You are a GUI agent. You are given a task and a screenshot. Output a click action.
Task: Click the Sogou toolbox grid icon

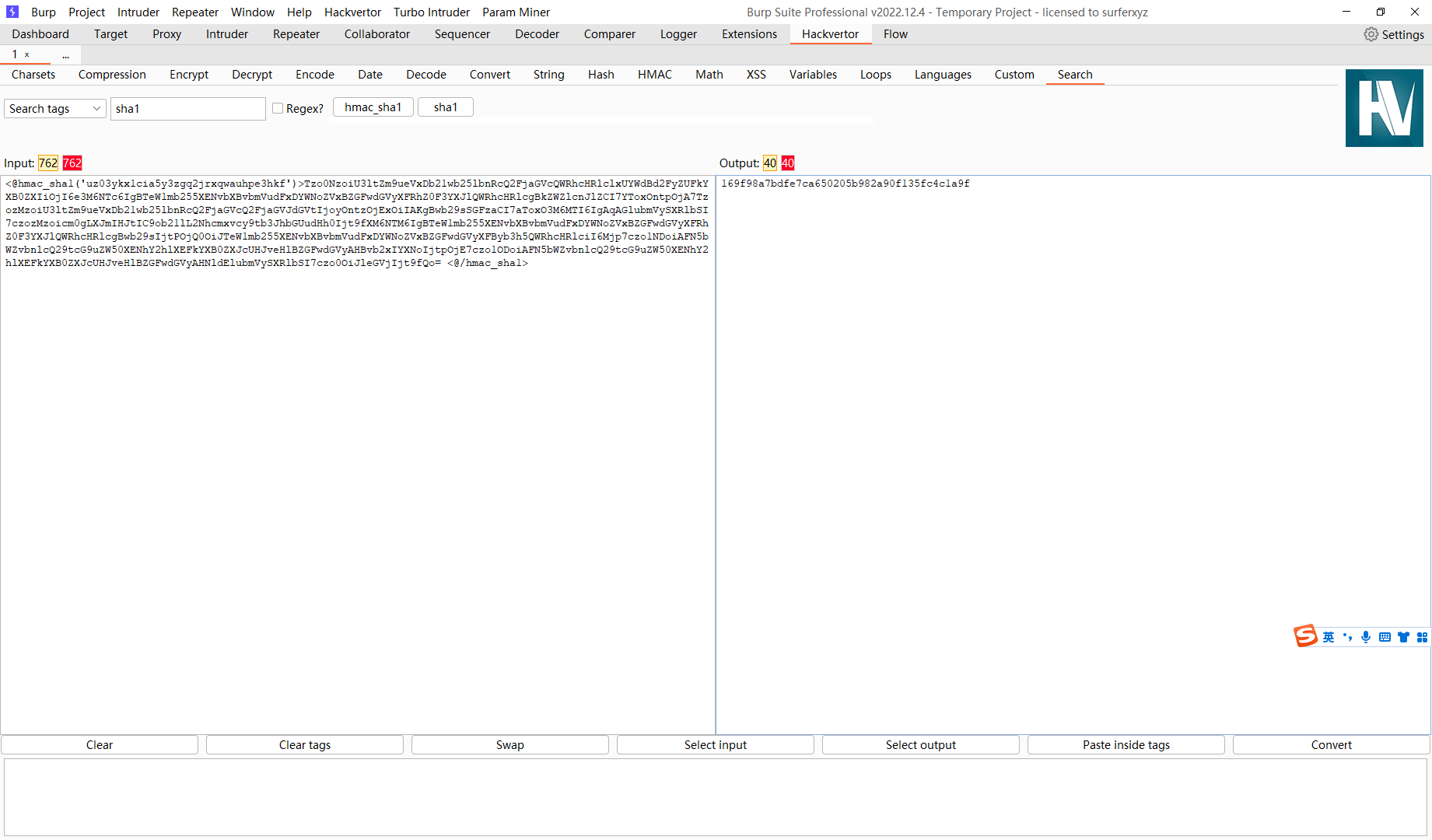[1422, 637]
